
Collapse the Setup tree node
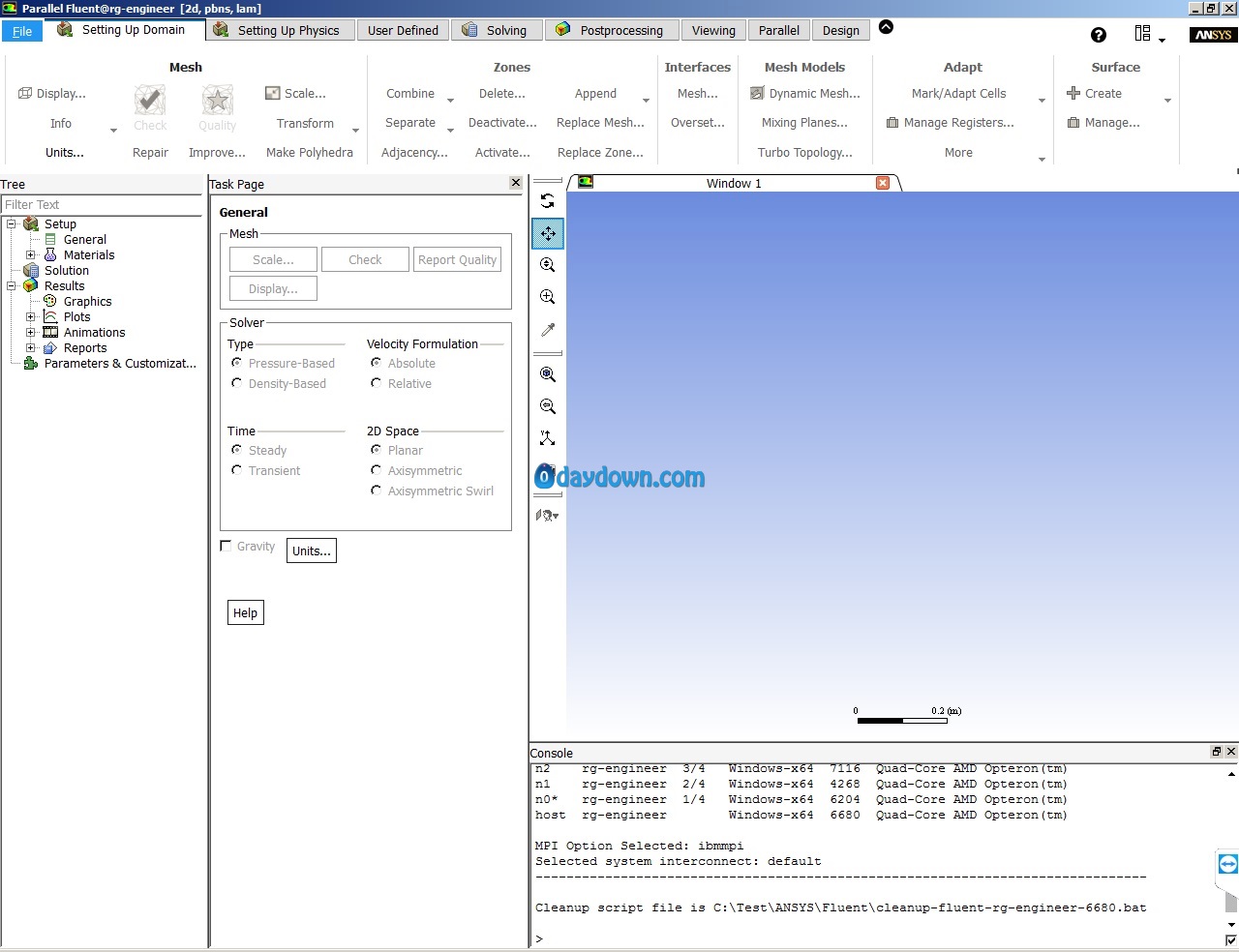click(x=12, y=224)
